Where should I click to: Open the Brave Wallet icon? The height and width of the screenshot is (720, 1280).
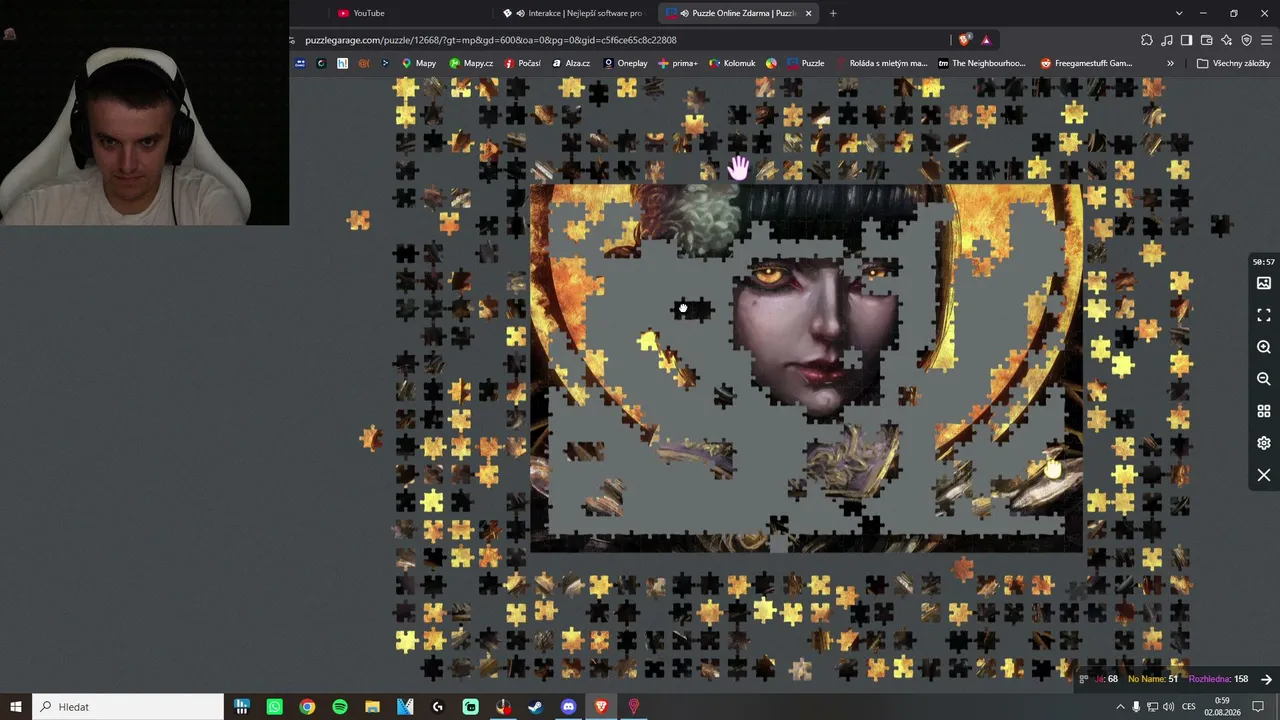(1207, 40)
